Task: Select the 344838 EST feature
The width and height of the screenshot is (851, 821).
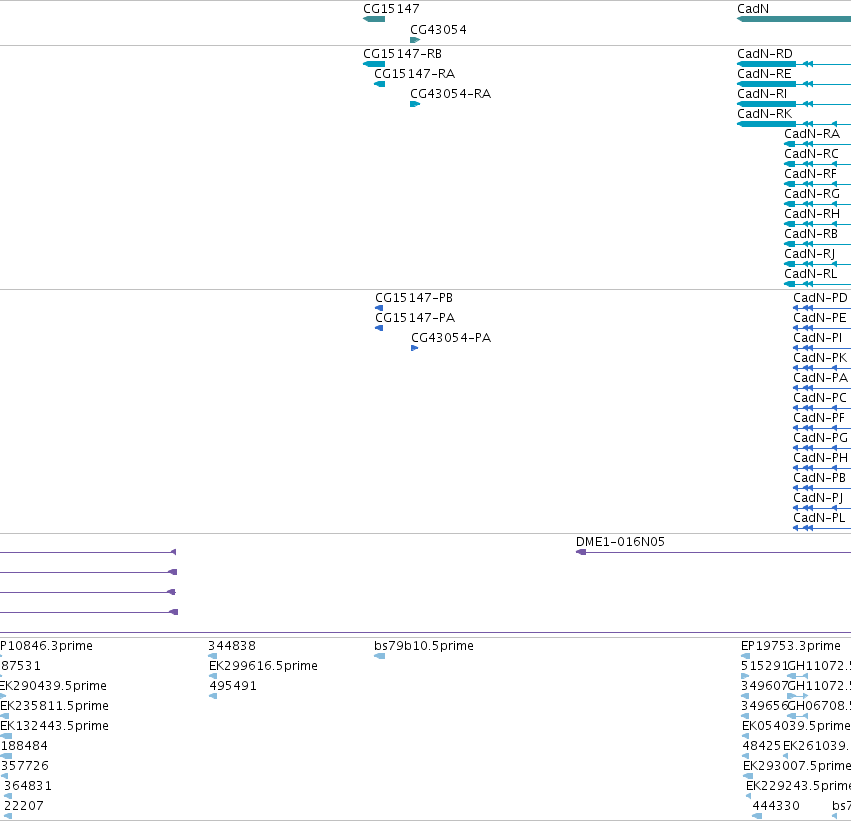Action: [213, 656]
